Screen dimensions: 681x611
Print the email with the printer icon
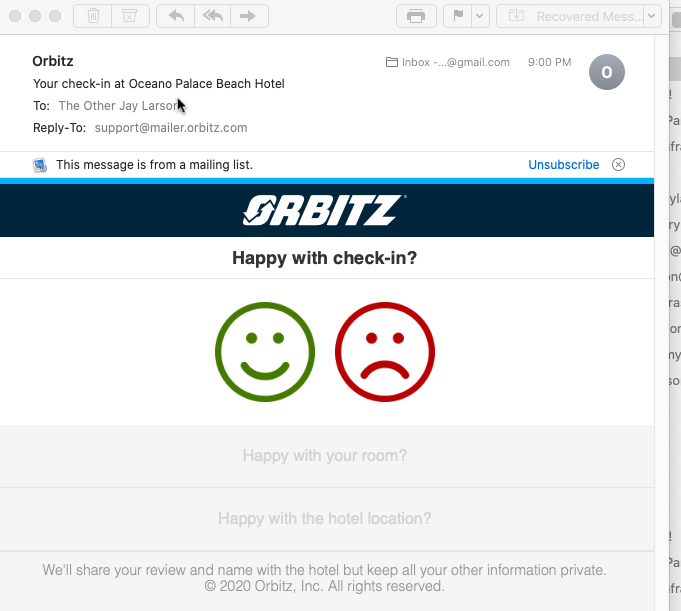[416, 16]
